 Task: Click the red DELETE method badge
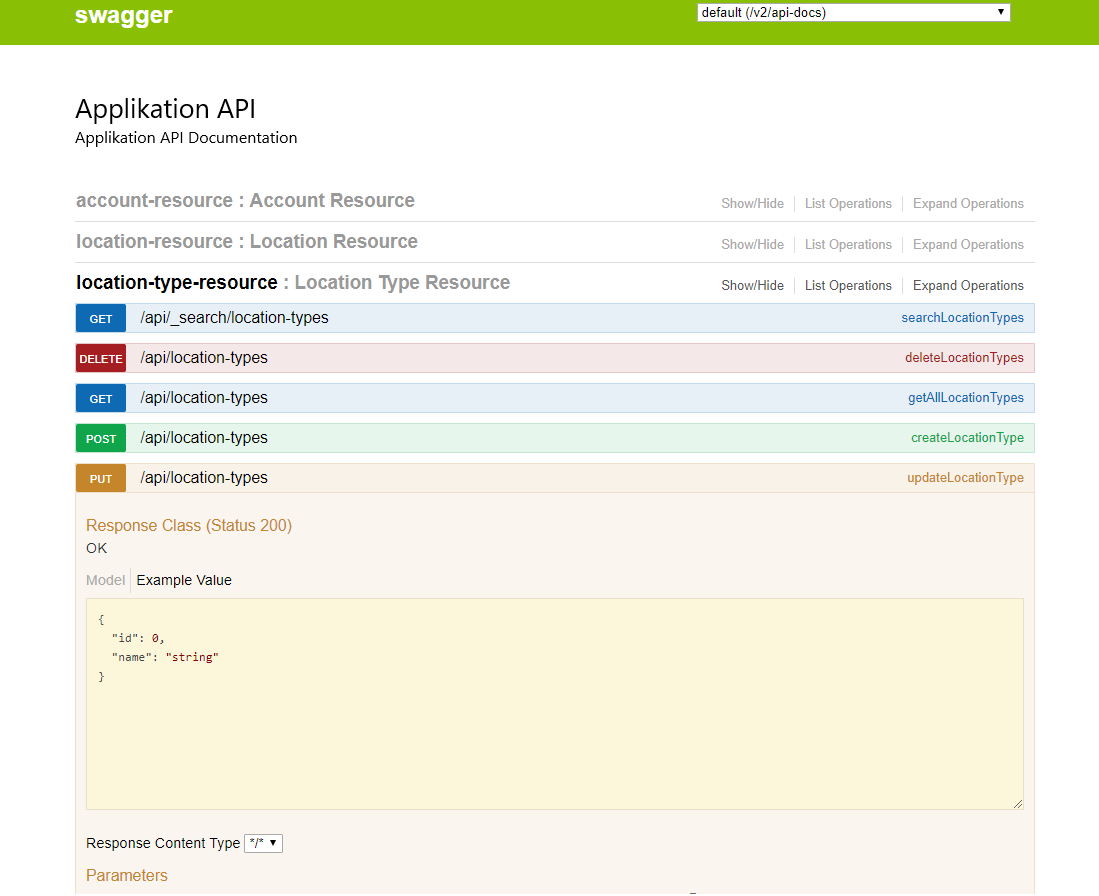[101, 358]
